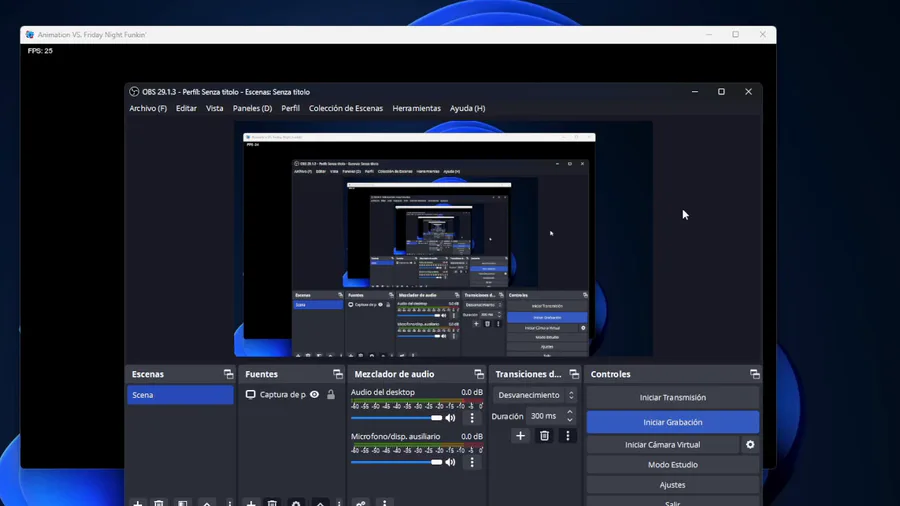This screenshot has height=506, width=900.
Task: Click the Audio del desktop level meter
Action: 417,402
